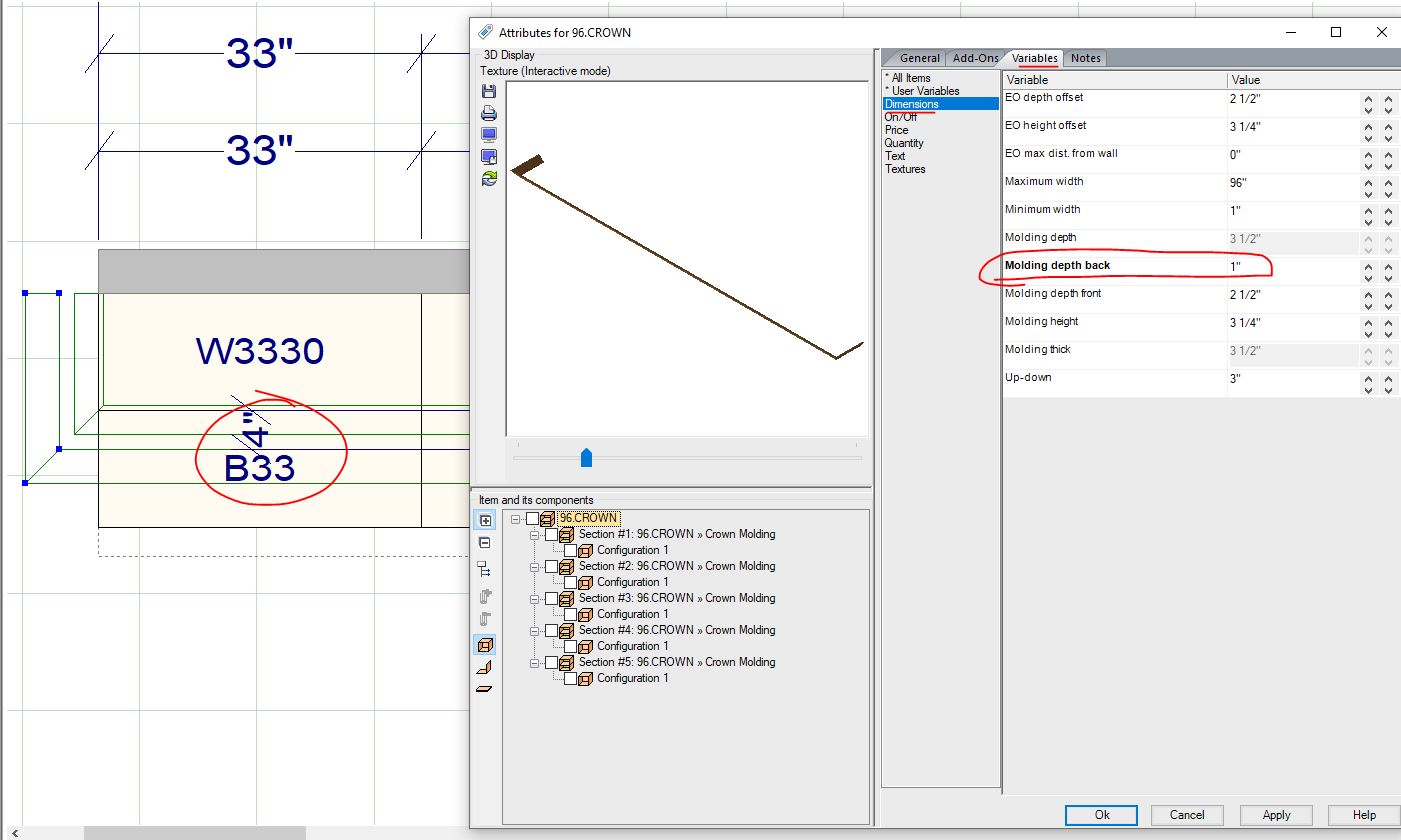Click the save (floppy disk) icon
The image size is (1401, 840).
coord(489,91)
